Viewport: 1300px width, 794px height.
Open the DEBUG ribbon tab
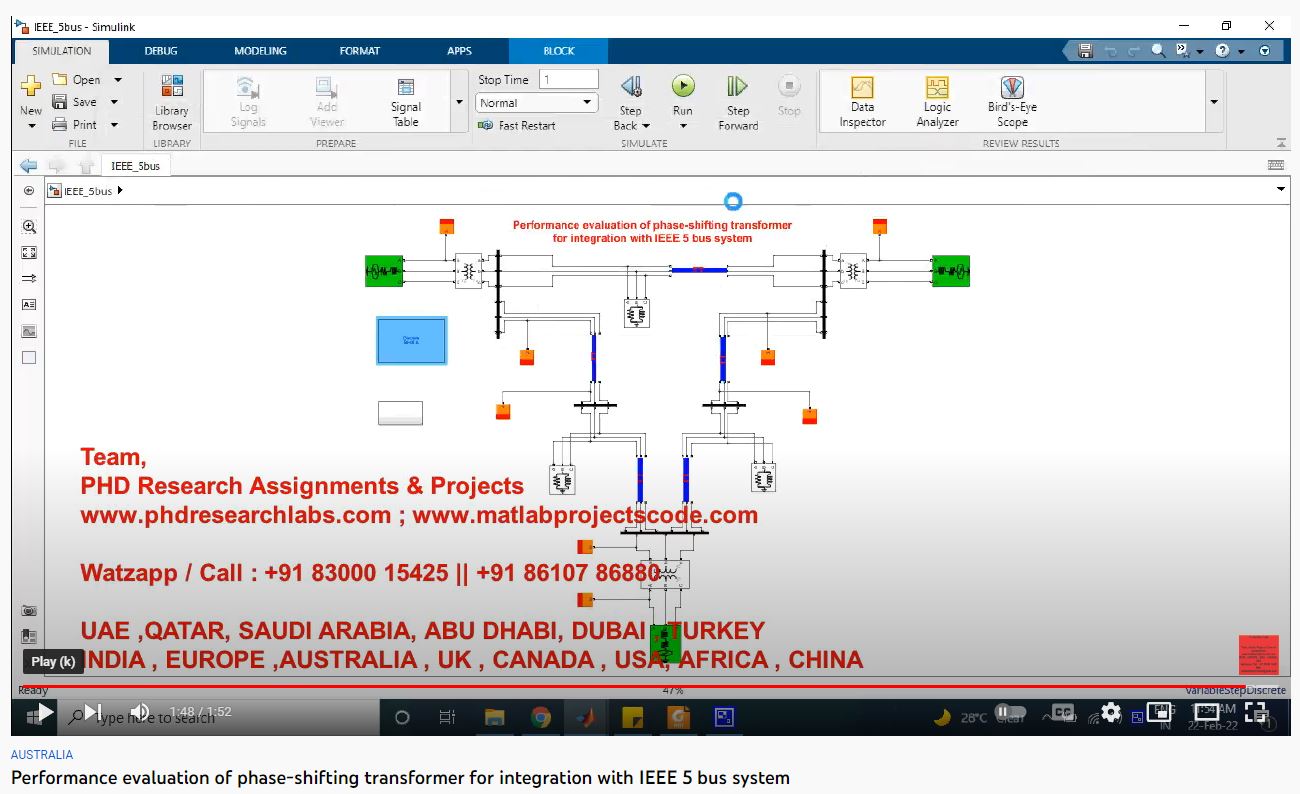(161, 51)
